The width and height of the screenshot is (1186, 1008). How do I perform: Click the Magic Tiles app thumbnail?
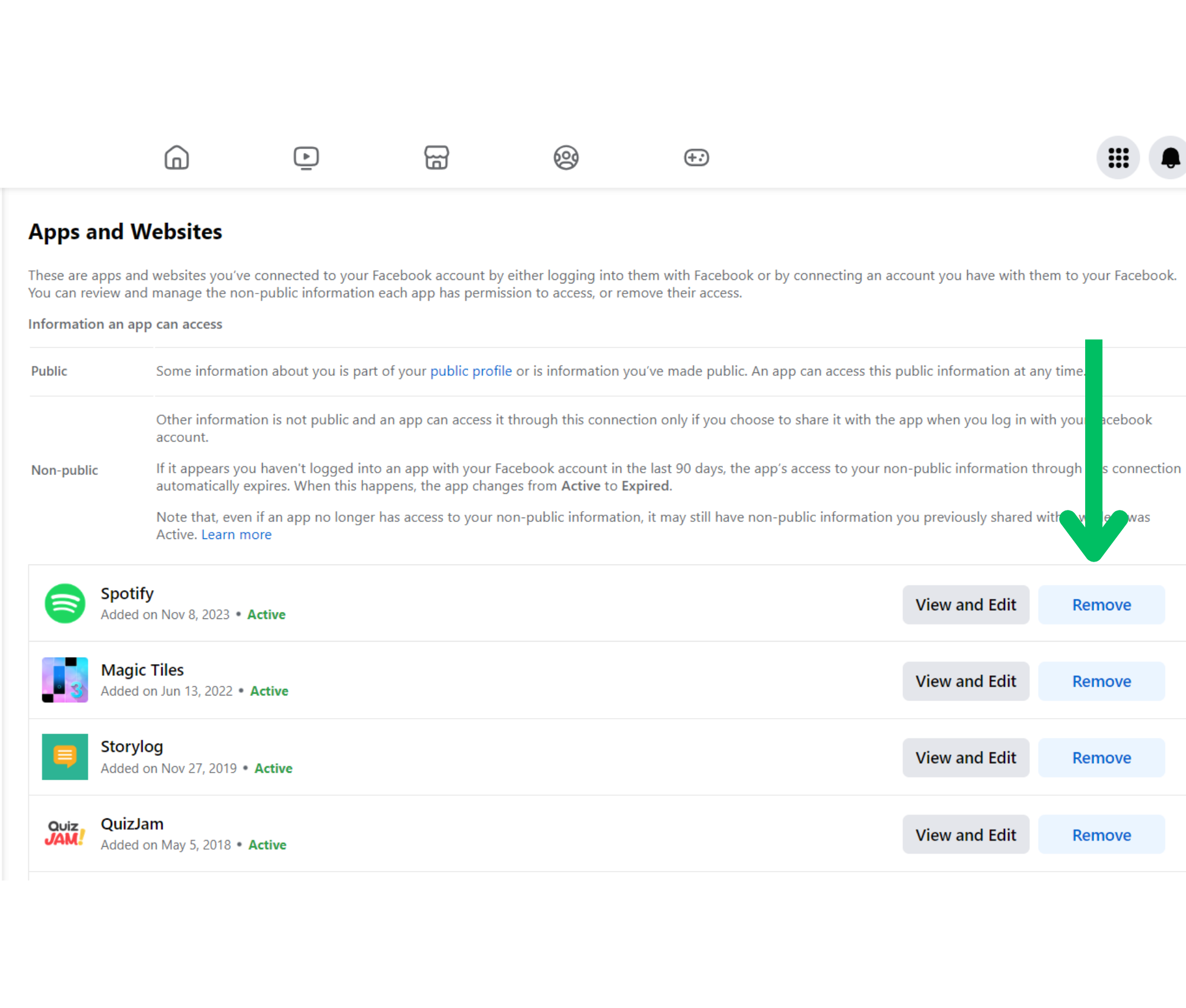pyautogui.click(x=65, y=680)
